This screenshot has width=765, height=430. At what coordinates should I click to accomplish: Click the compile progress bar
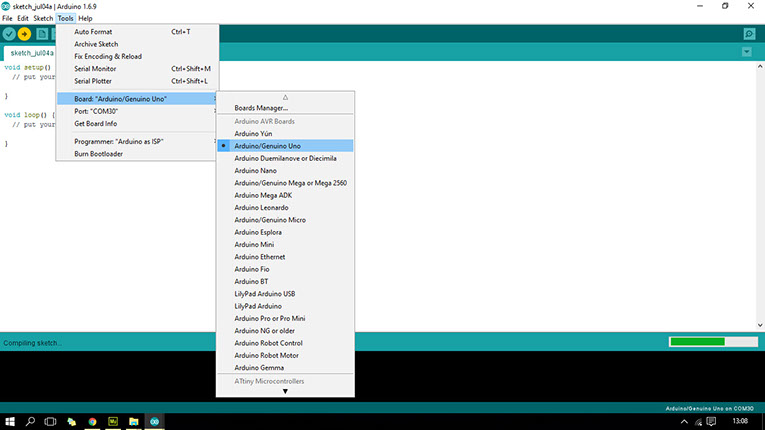click(713, 342)
